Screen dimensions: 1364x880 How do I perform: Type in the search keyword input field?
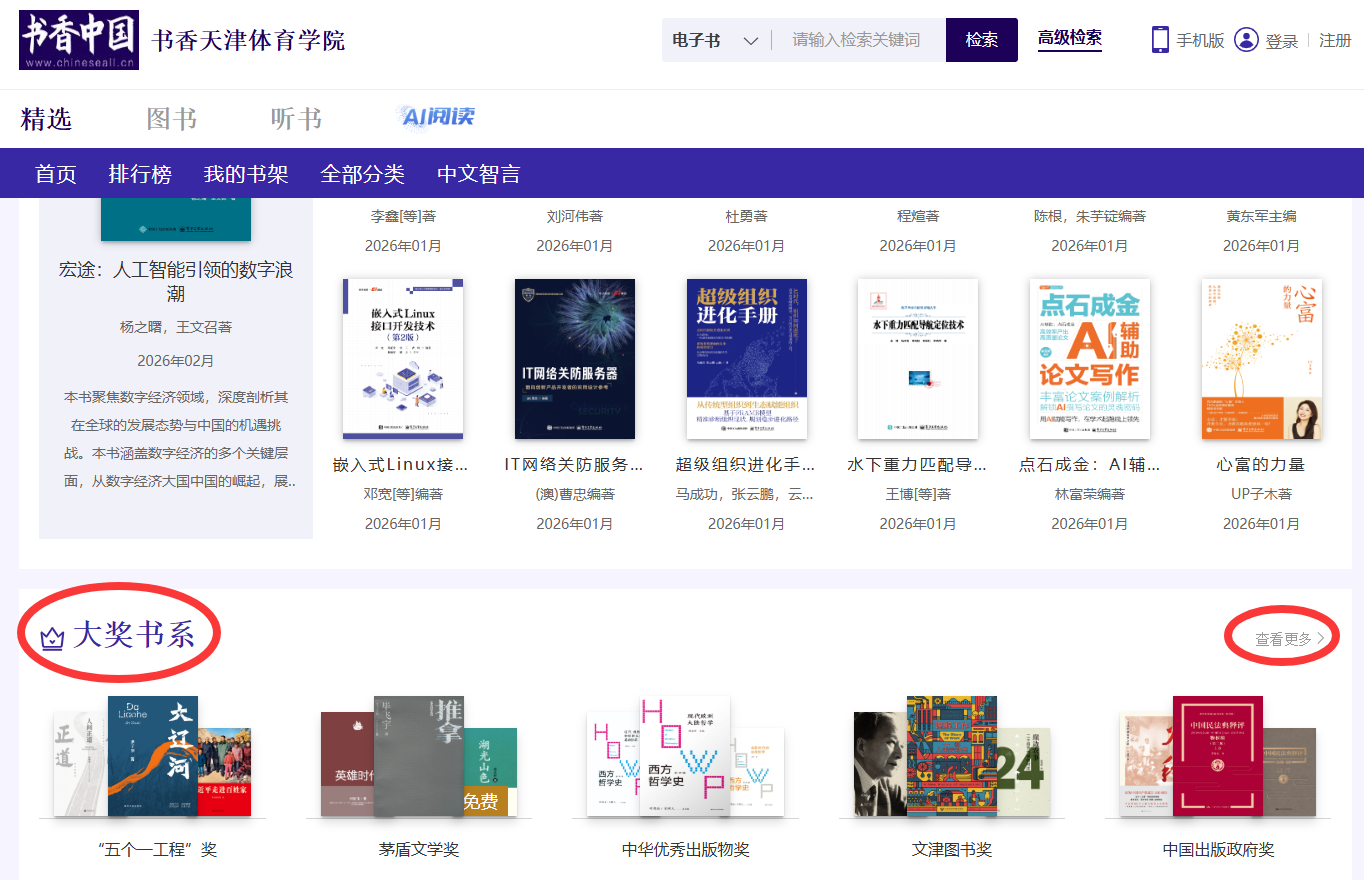[x=857, y=40]
